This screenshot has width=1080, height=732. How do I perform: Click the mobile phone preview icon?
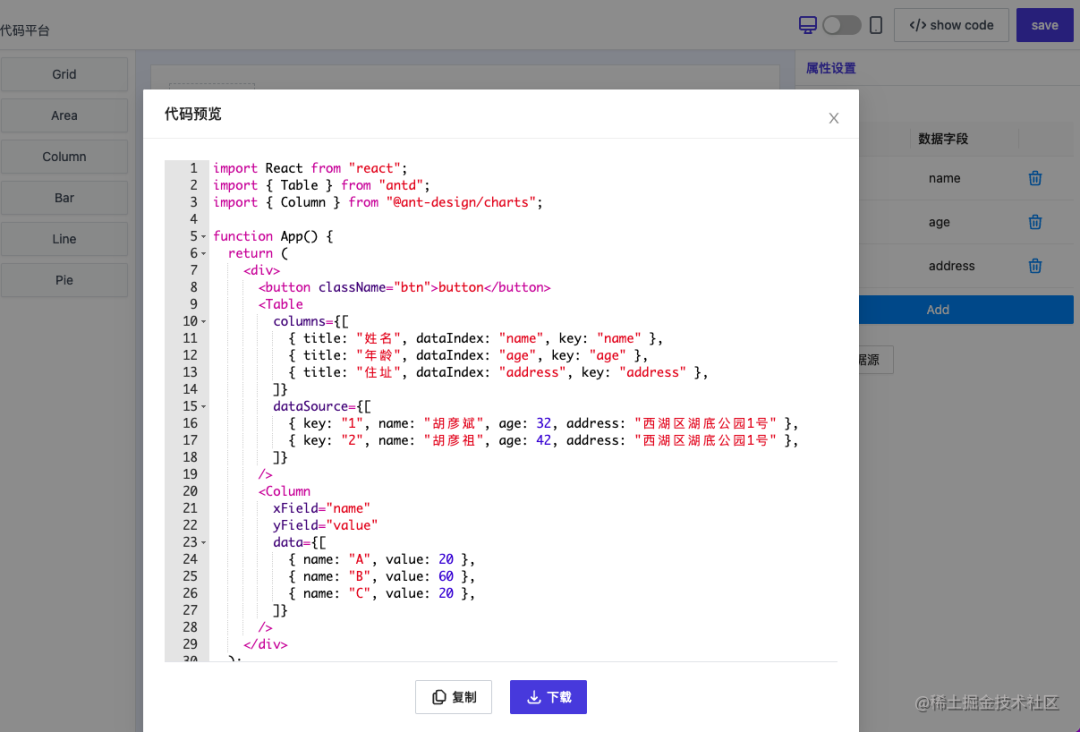(875, 25)
